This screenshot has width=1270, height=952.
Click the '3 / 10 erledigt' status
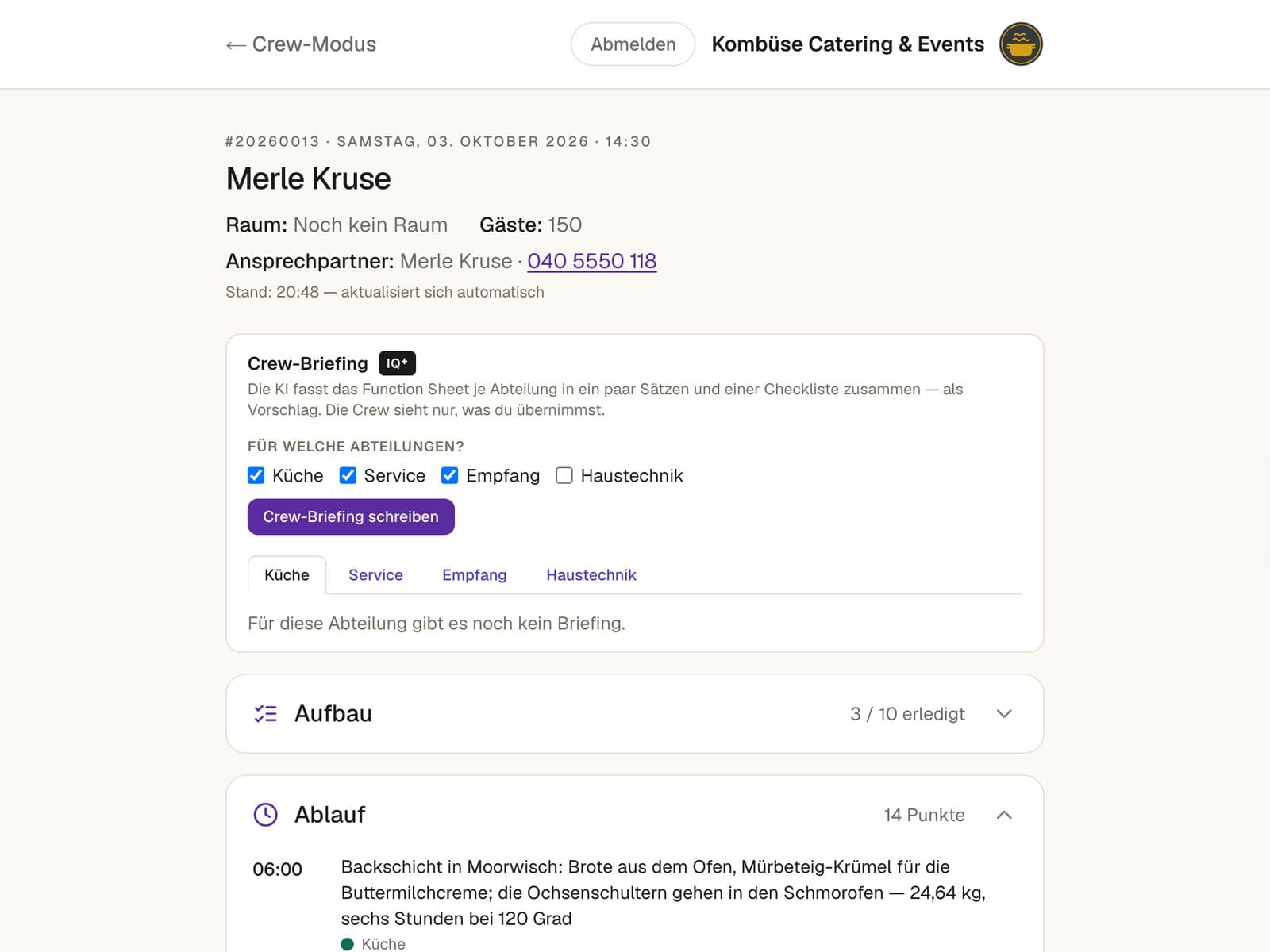pos(907,714)
